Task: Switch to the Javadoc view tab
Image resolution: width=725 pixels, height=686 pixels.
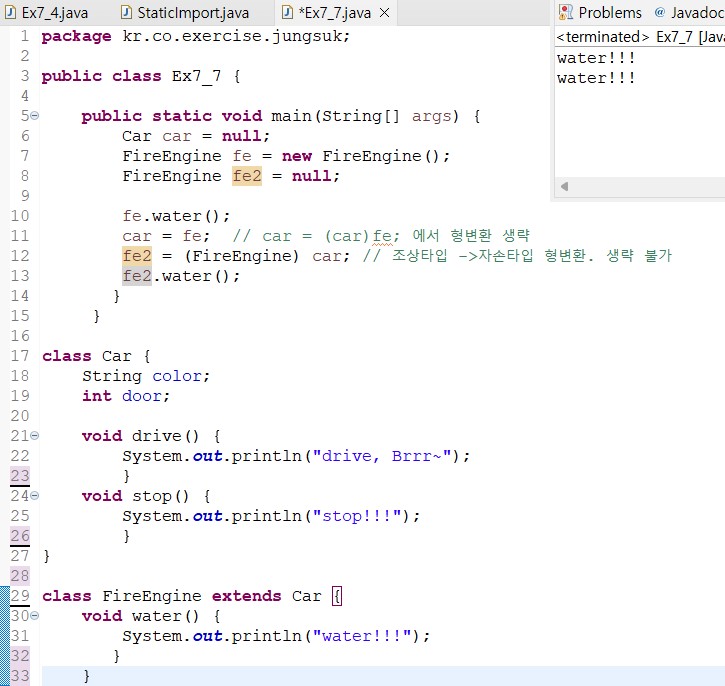Action: click(x=689, y=12)
